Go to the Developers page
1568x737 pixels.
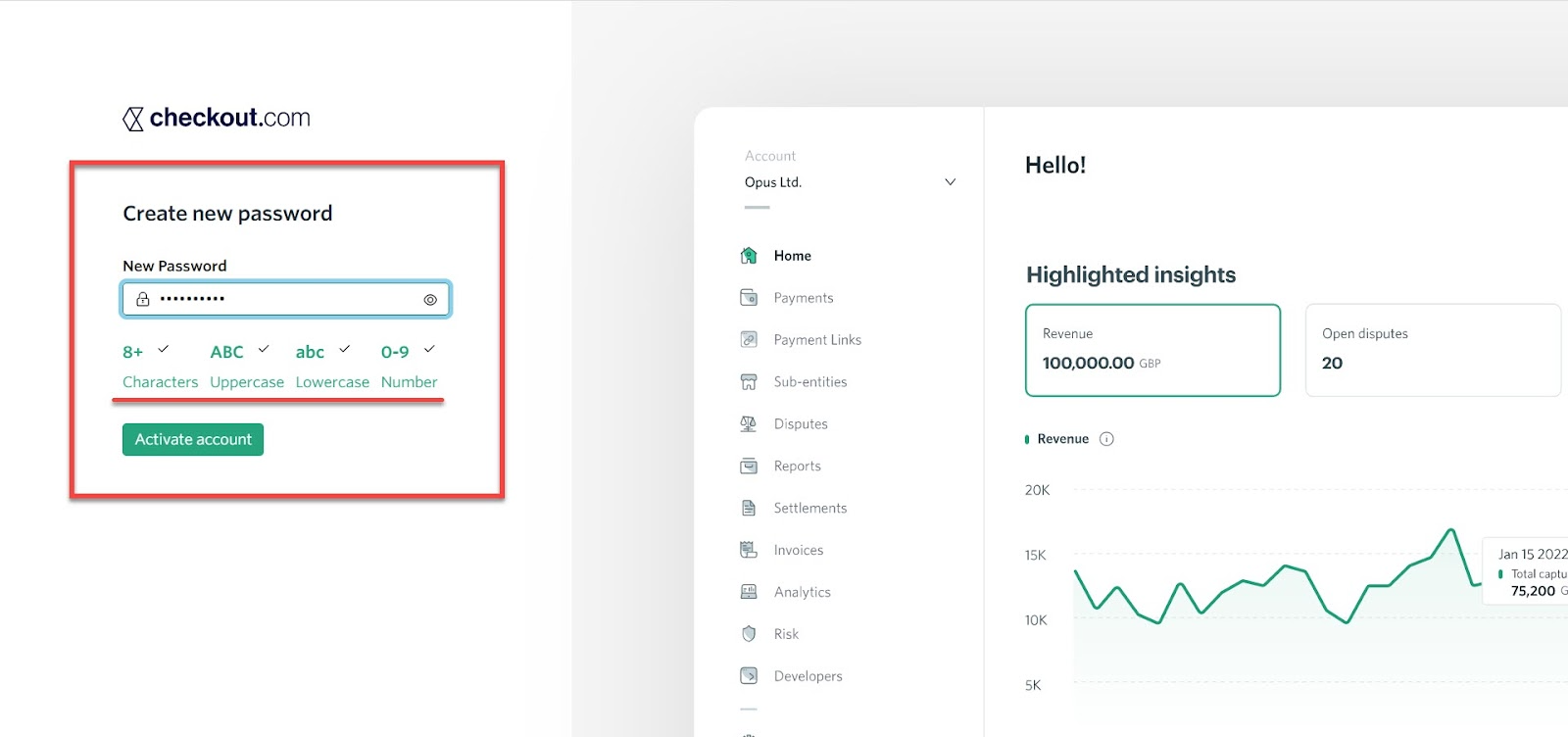(x=808, y=676)
